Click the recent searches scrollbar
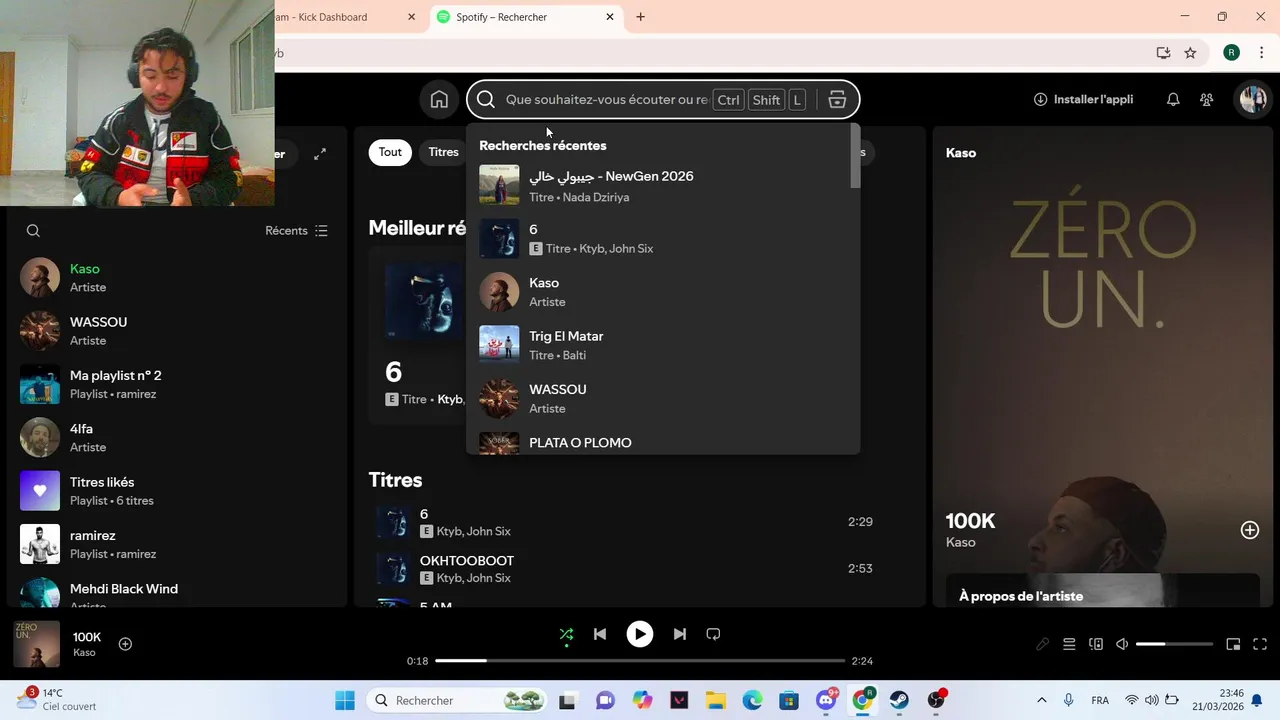The height and width of the screenshot is (720, 1280). point(855,156)
